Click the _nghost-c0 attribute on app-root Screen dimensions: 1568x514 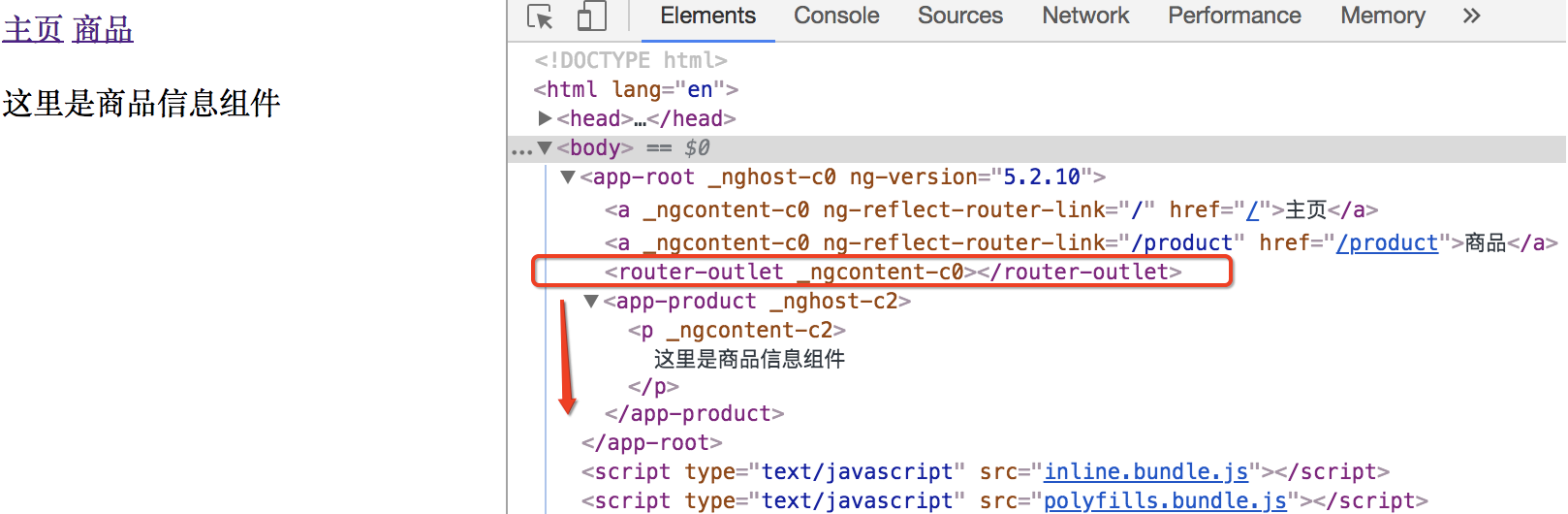click(771, 177)
